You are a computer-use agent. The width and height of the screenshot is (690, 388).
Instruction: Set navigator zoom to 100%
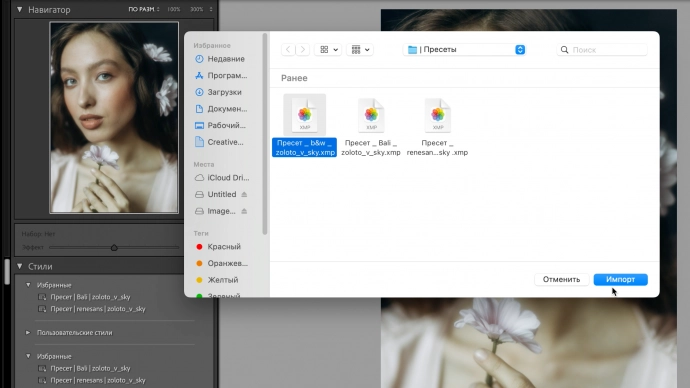click(174, 9)
